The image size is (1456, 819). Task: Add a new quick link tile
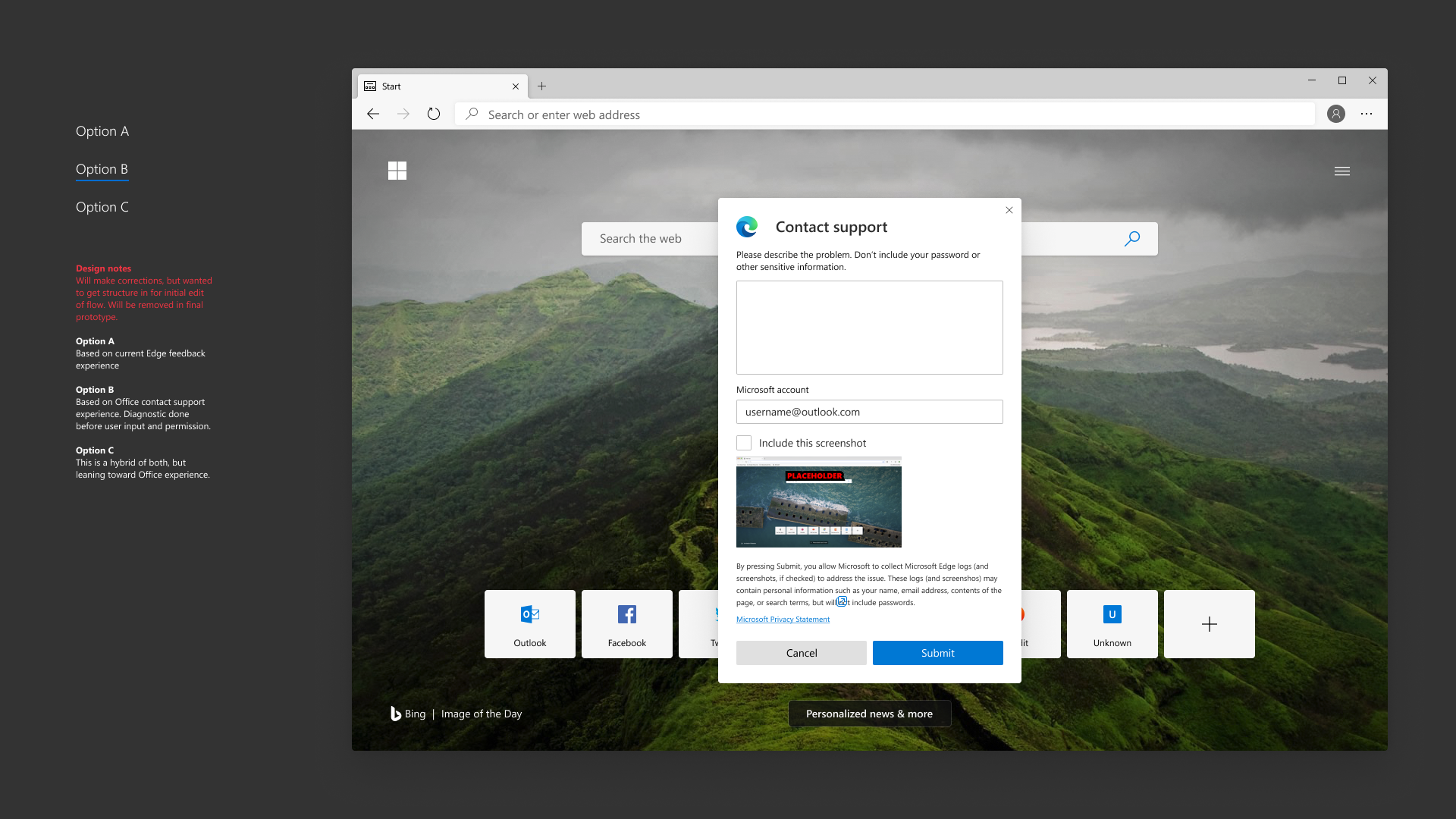click(x=1210, y=624)
